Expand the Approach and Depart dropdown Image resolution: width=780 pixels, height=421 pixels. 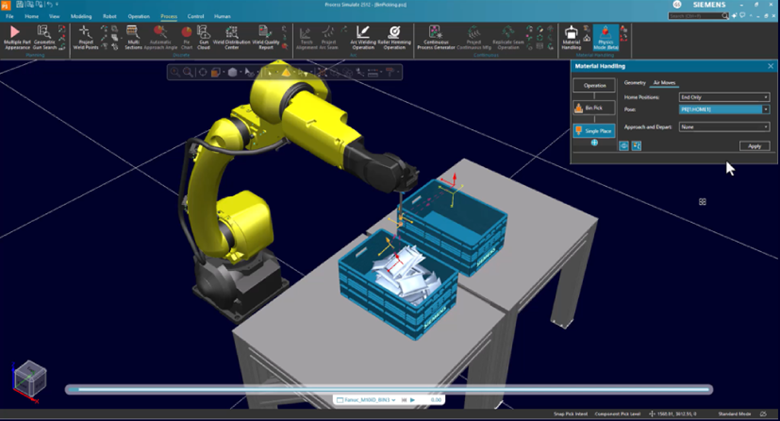point(725,127)
